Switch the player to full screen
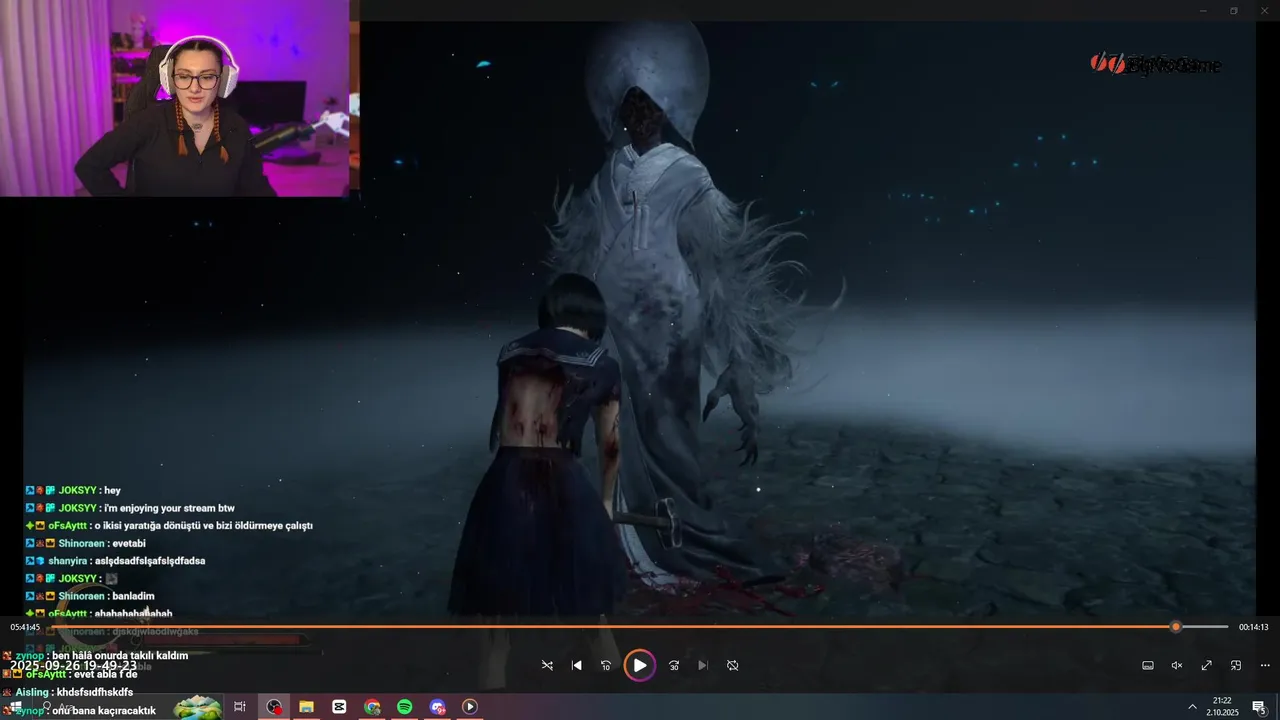Image resolution: width=1280 pixels, height=720 pixels. tap(1207, 665)
